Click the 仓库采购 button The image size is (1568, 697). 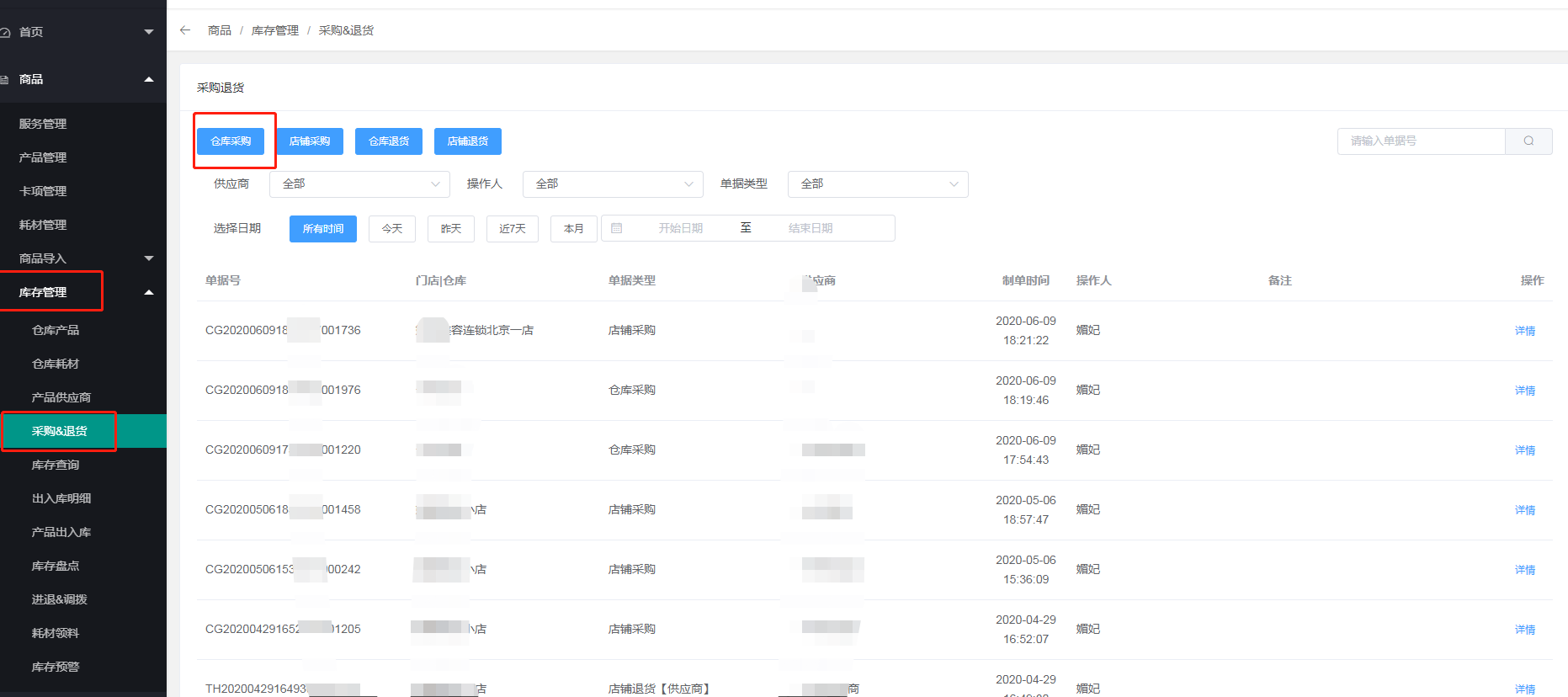pos(231,141)
